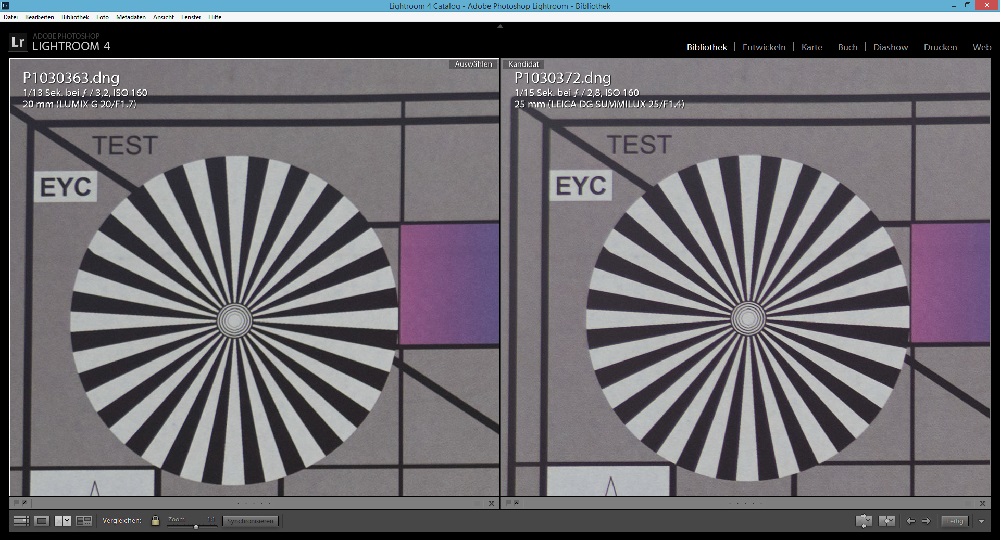Click the Make Select icon
This screenshot has width=1001, height=540.
886,521
